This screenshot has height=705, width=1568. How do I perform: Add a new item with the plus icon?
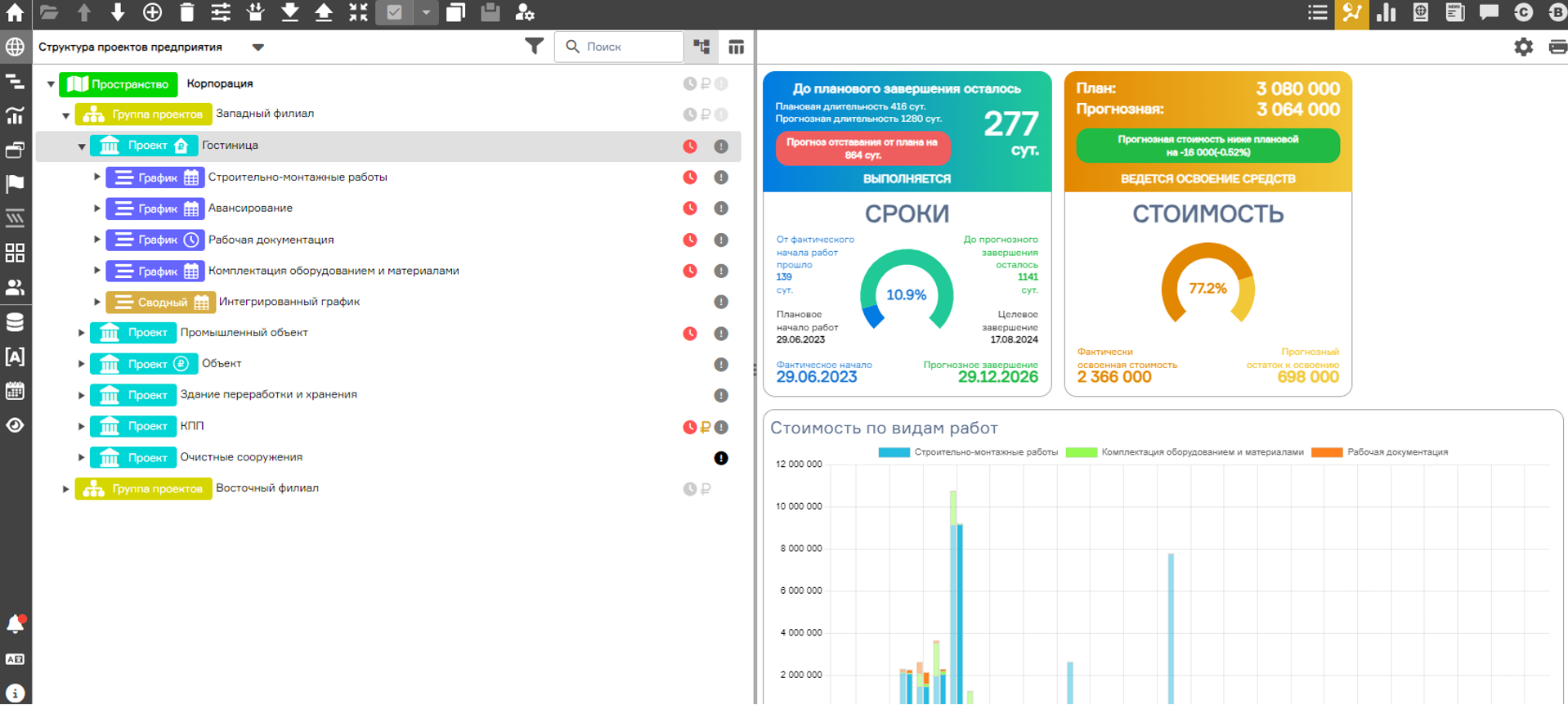tap(152, 12)
